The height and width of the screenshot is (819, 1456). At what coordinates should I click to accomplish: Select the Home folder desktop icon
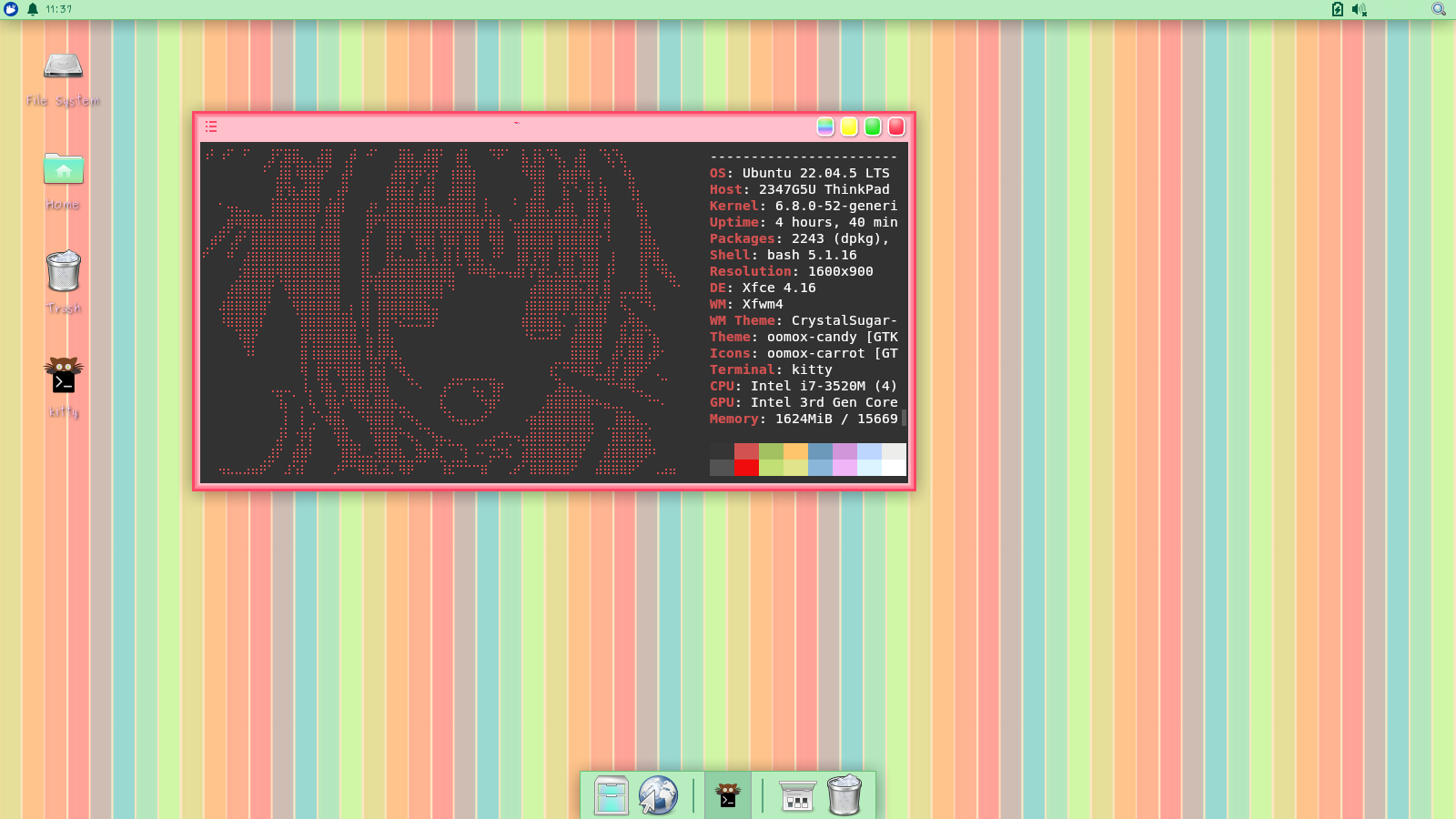63,182
